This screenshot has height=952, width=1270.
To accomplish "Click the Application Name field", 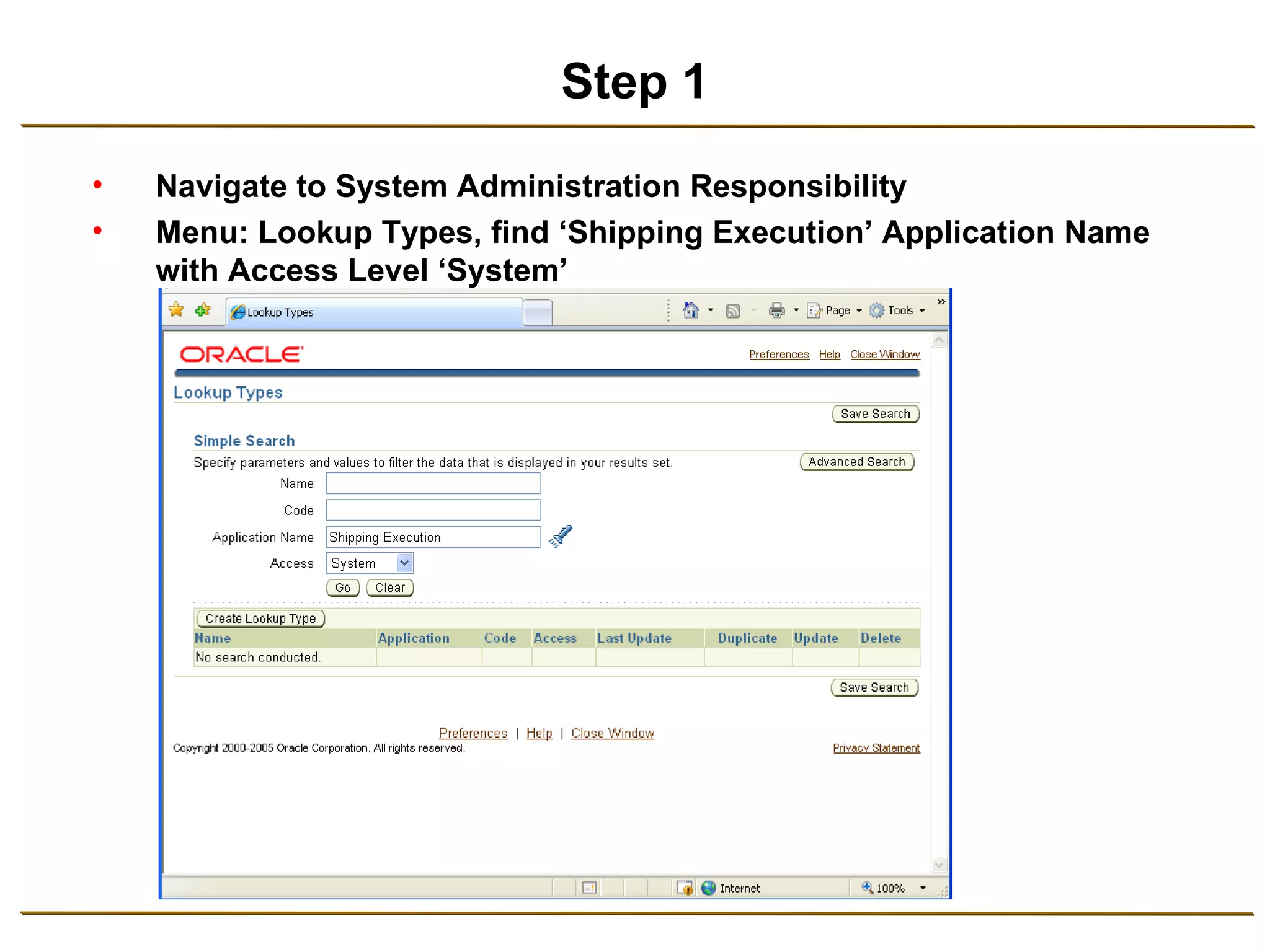I will click(x=433, y=537).
